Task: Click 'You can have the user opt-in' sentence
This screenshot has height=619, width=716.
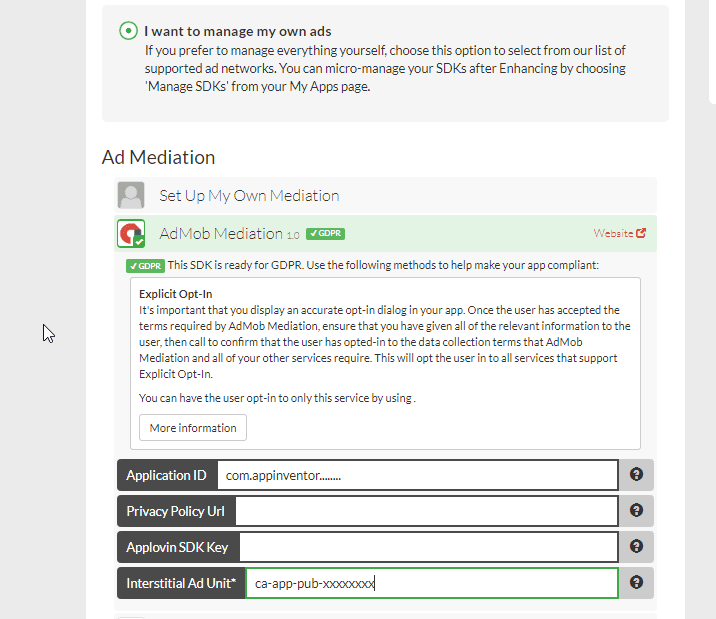Action: (277, 398)
